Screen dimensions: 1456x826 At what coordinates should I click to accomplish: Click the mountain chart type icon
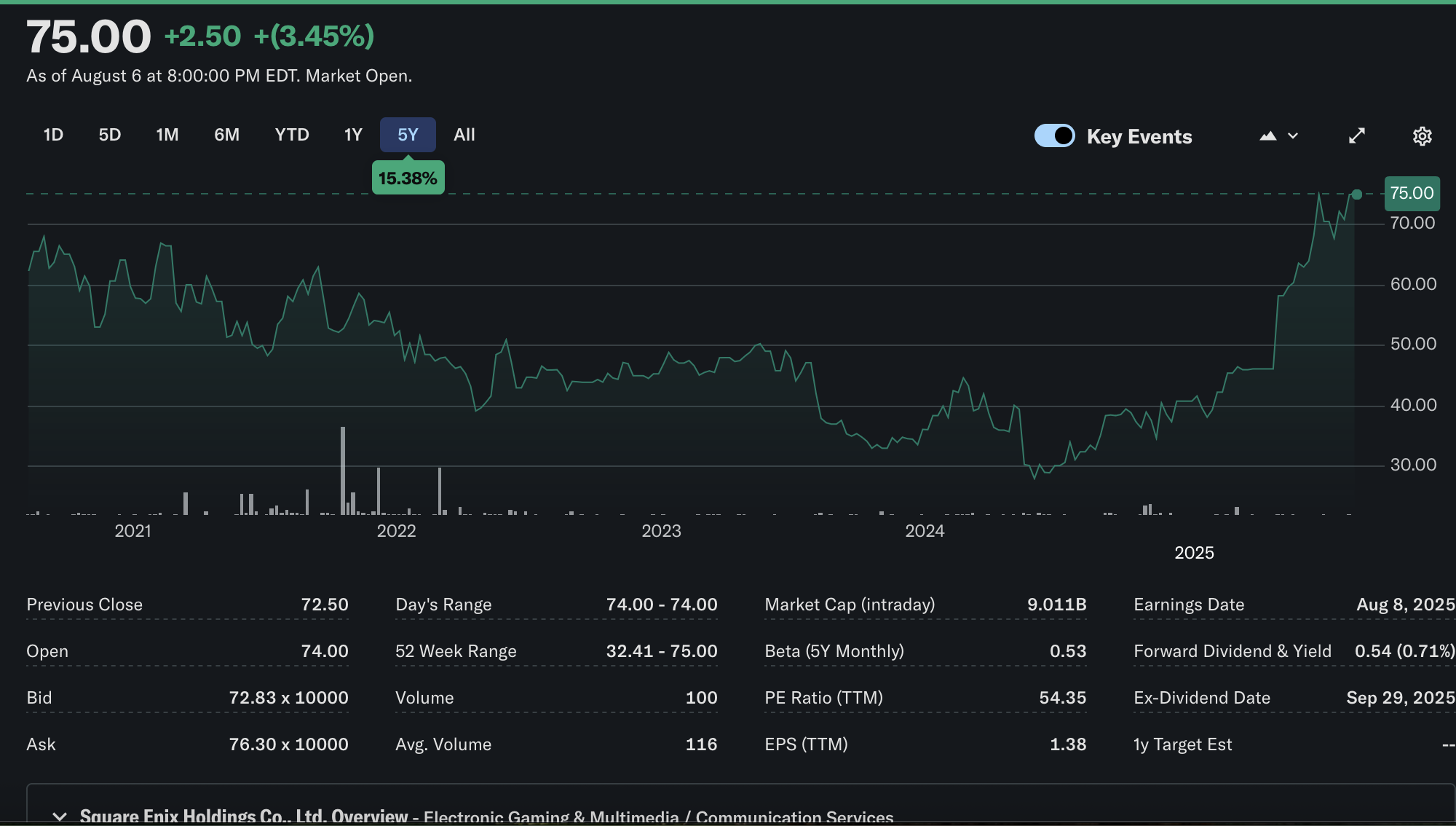point(1268,136)
